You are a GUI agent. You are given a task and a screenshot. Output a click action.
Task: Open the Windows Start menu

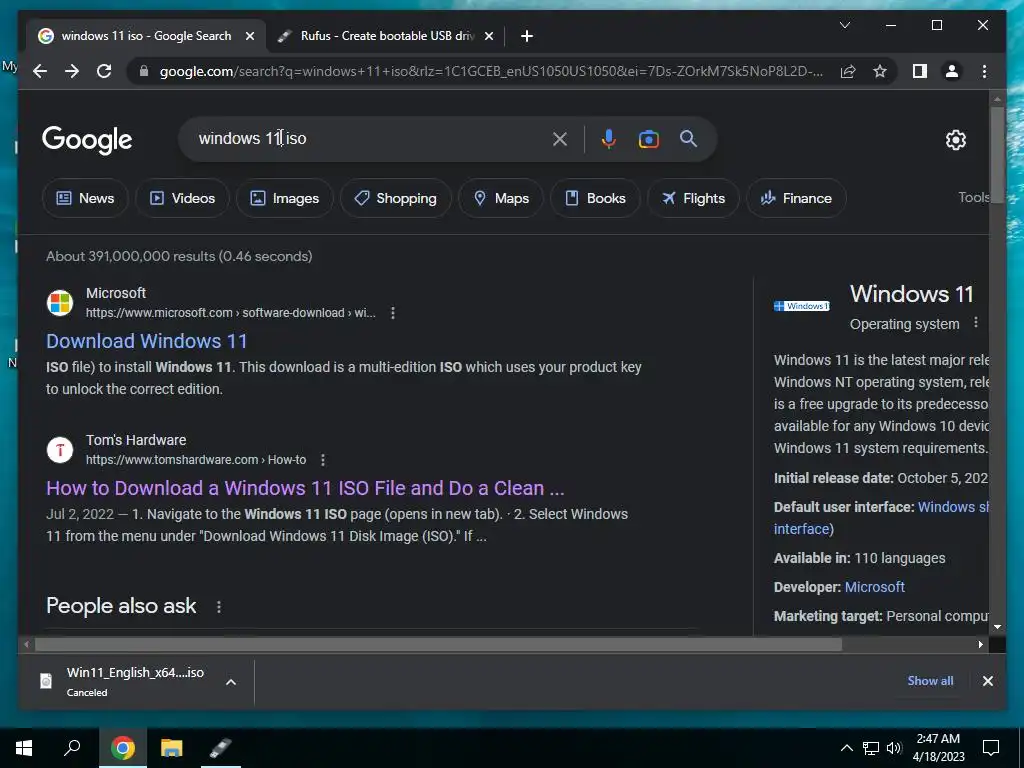pyautogui.click(x=24, y=748)
